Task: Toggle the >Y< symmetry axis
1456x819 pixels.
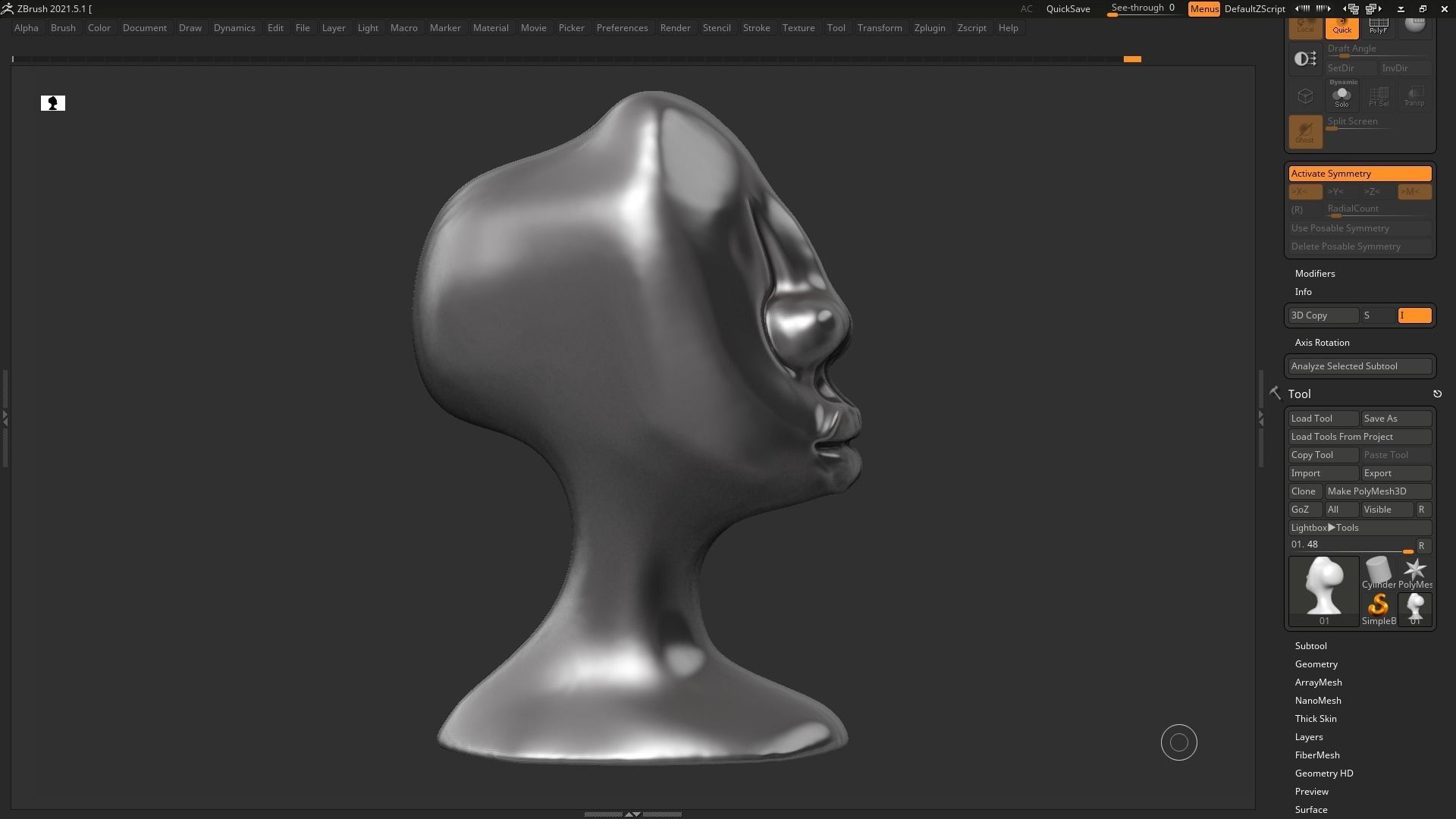Action: click(1341, 192)
